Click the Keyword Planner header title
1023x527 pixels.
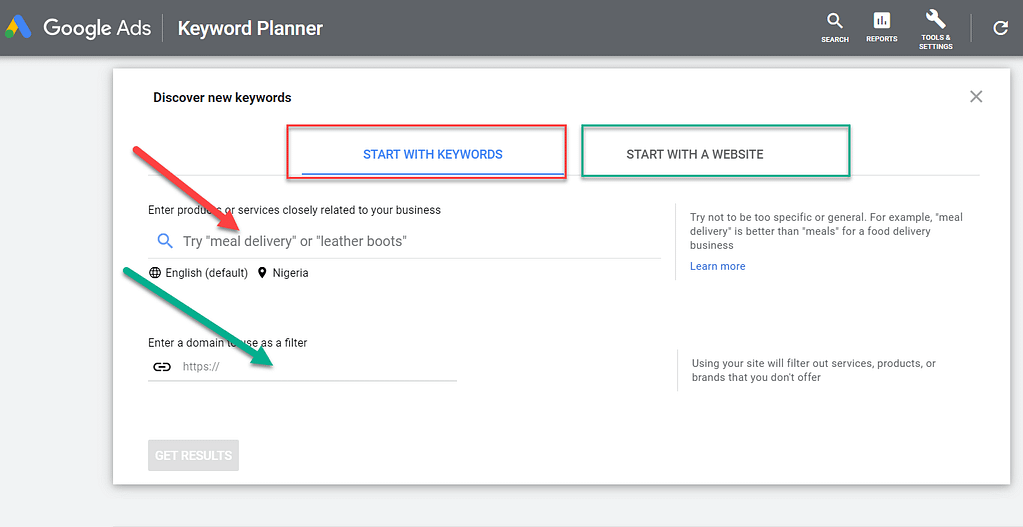251,29
